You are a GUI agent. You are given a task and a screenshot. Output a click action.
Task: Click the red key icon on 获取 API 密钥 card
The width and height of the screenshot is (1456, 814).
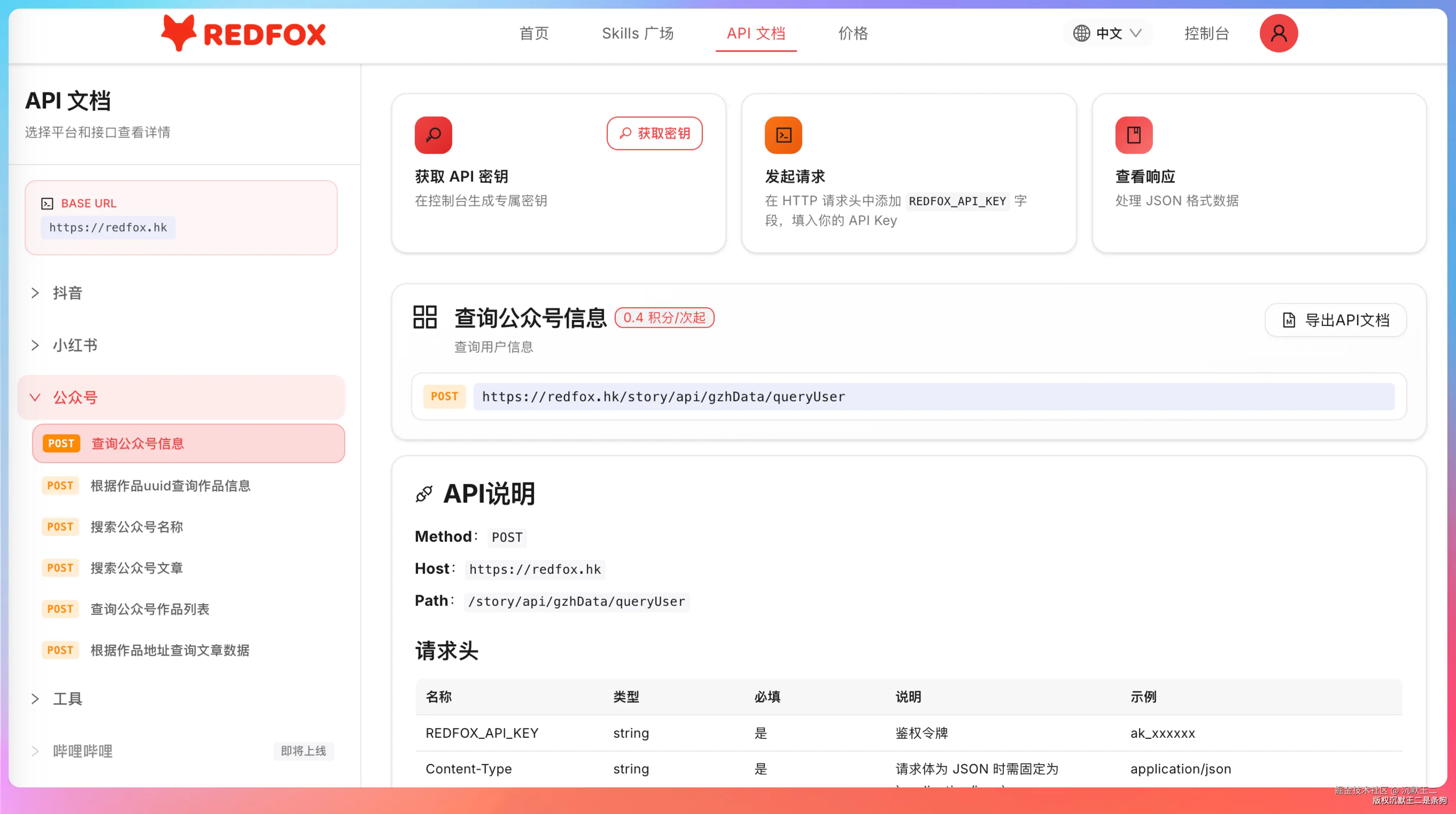433,135
